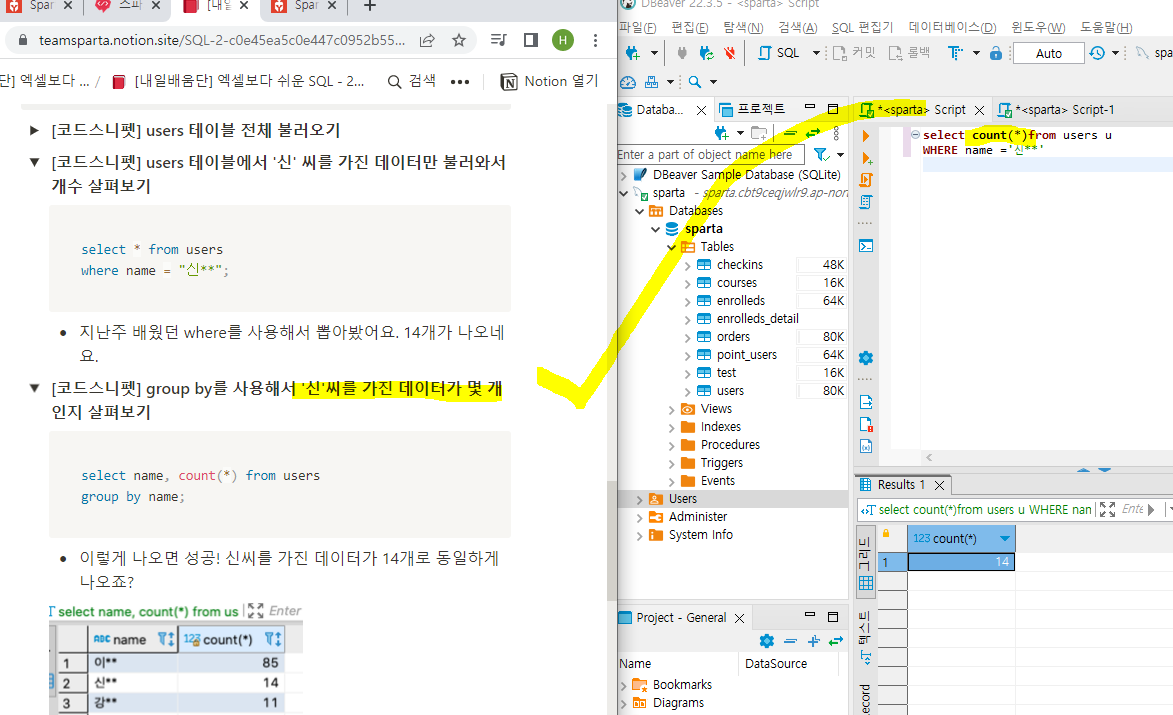Open the 도움말(H) menu
This screenshot has height=715, width=1173.
click(x=1106, y=28)
